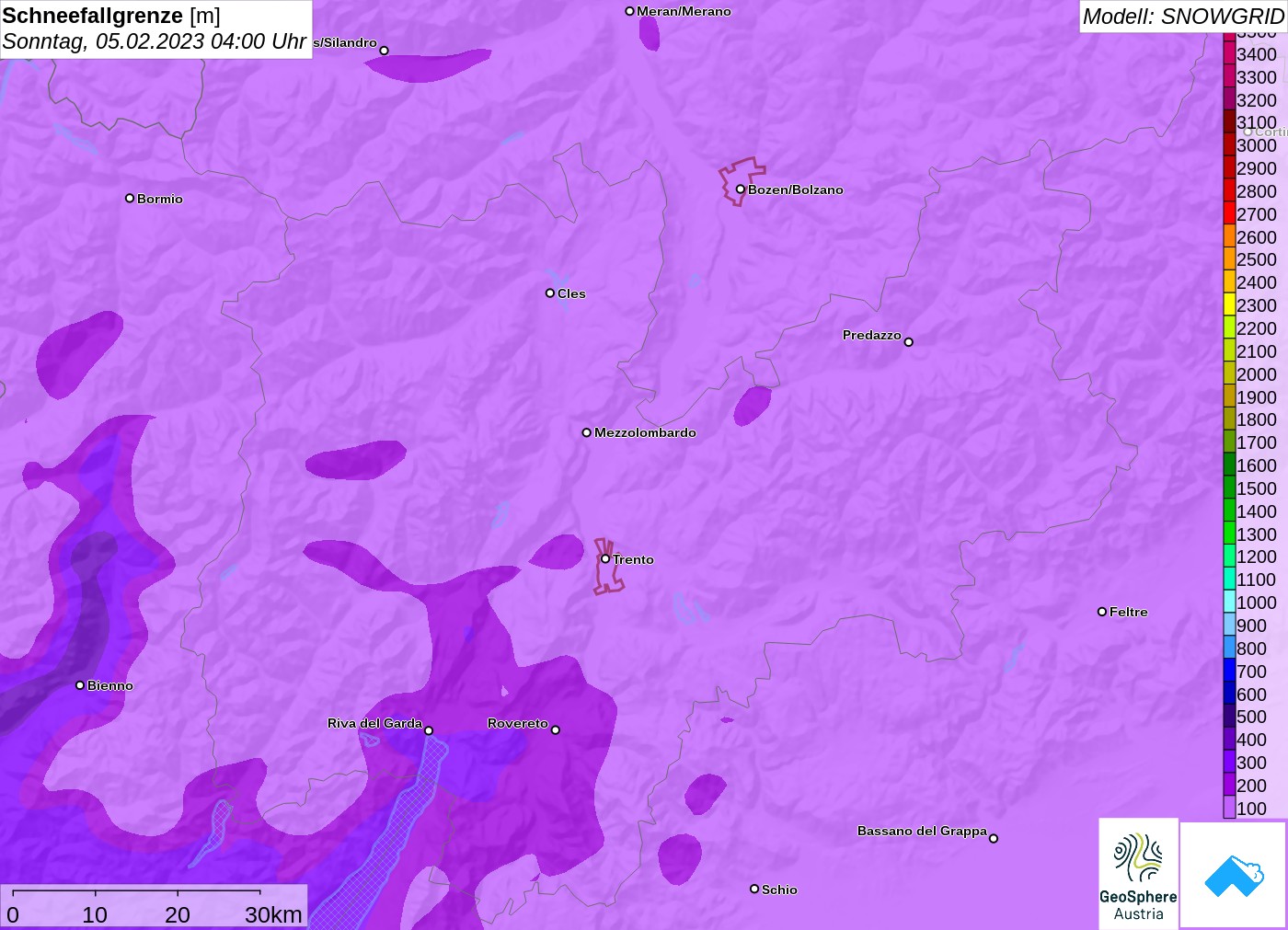This screenshot has height=930, width=1288.
Task: Click the Rovereto location dot
Action: (556, 730)
